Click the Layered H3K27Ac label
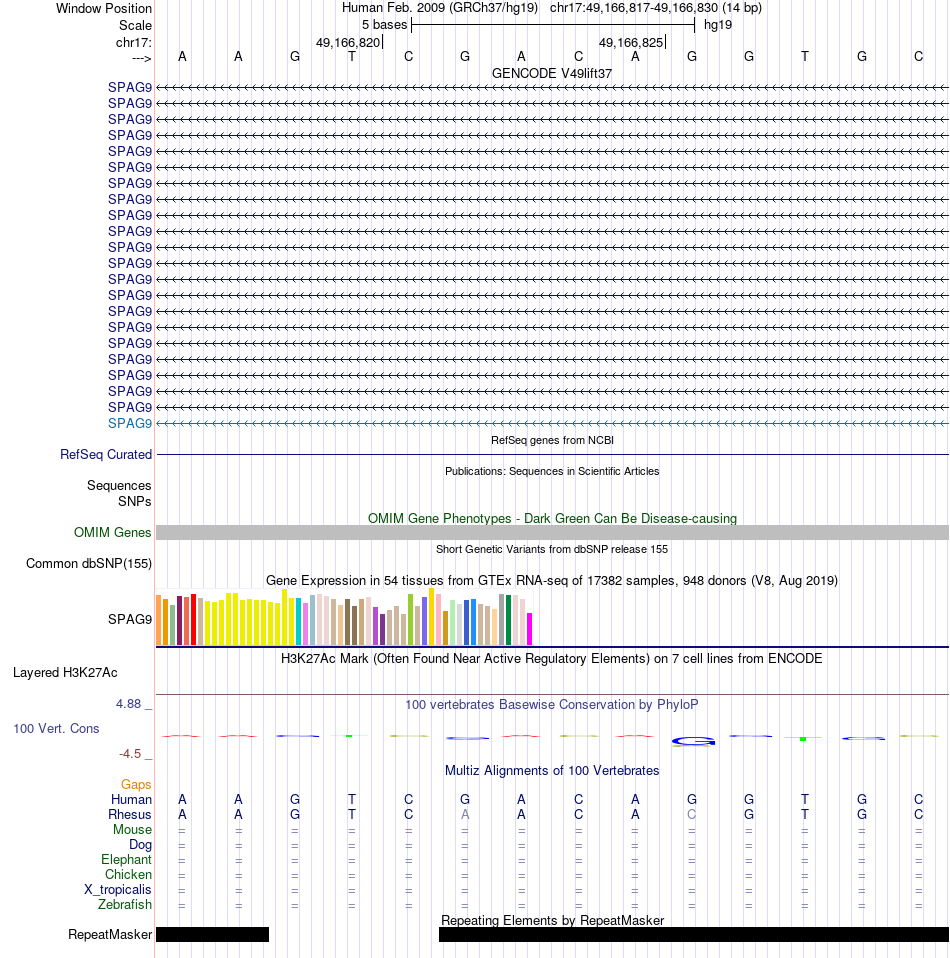 (x=65, y=673)
